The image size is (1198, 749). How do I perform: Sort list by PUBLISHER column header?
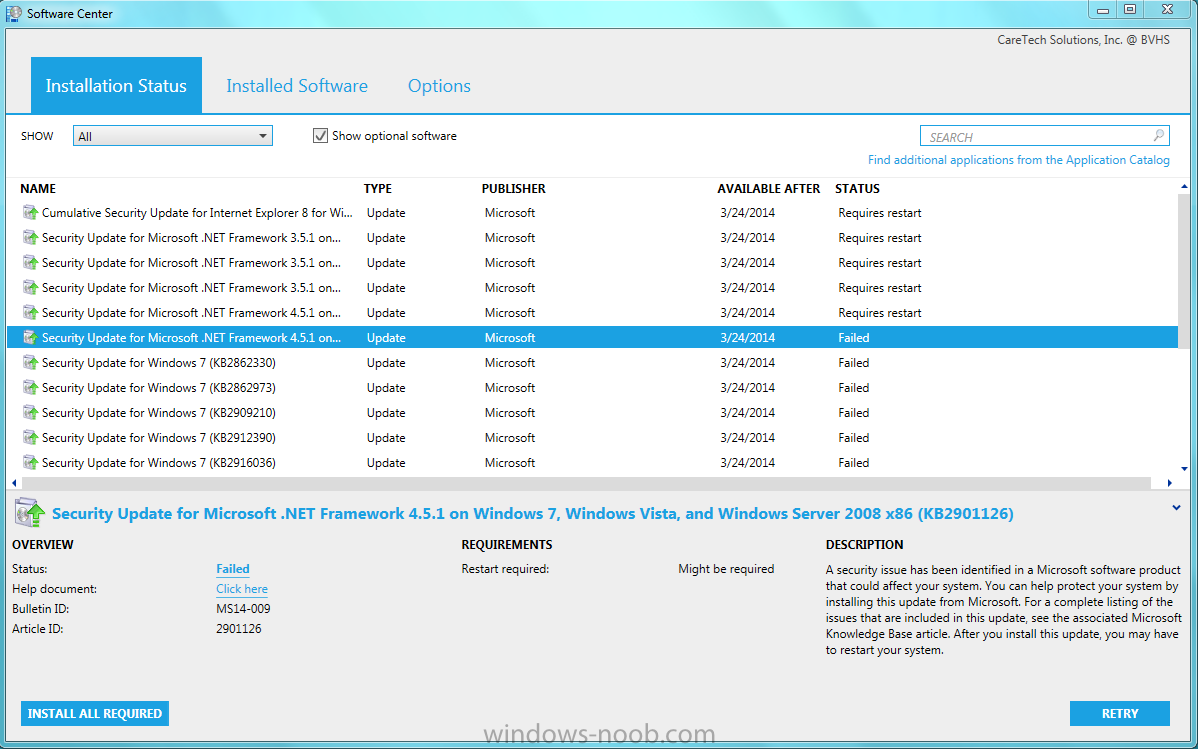pos(513,188)
